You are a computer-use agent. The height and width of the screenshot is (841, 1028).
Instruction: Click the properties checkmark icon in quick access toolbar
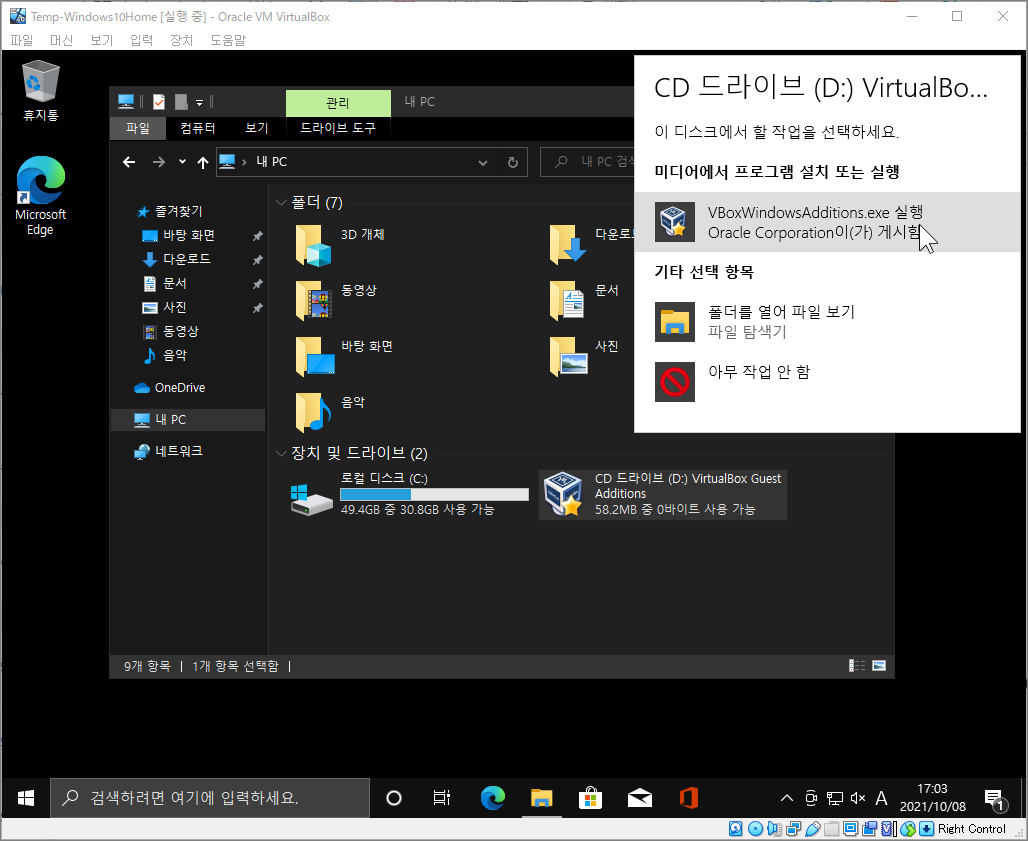click(159, 102)
